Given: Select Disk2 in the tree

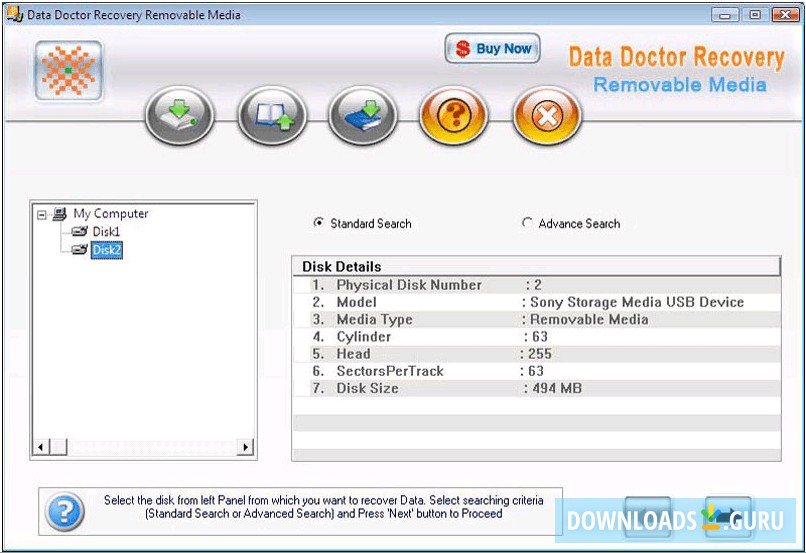Looking at the screenshot, I should tap(107, 250).
